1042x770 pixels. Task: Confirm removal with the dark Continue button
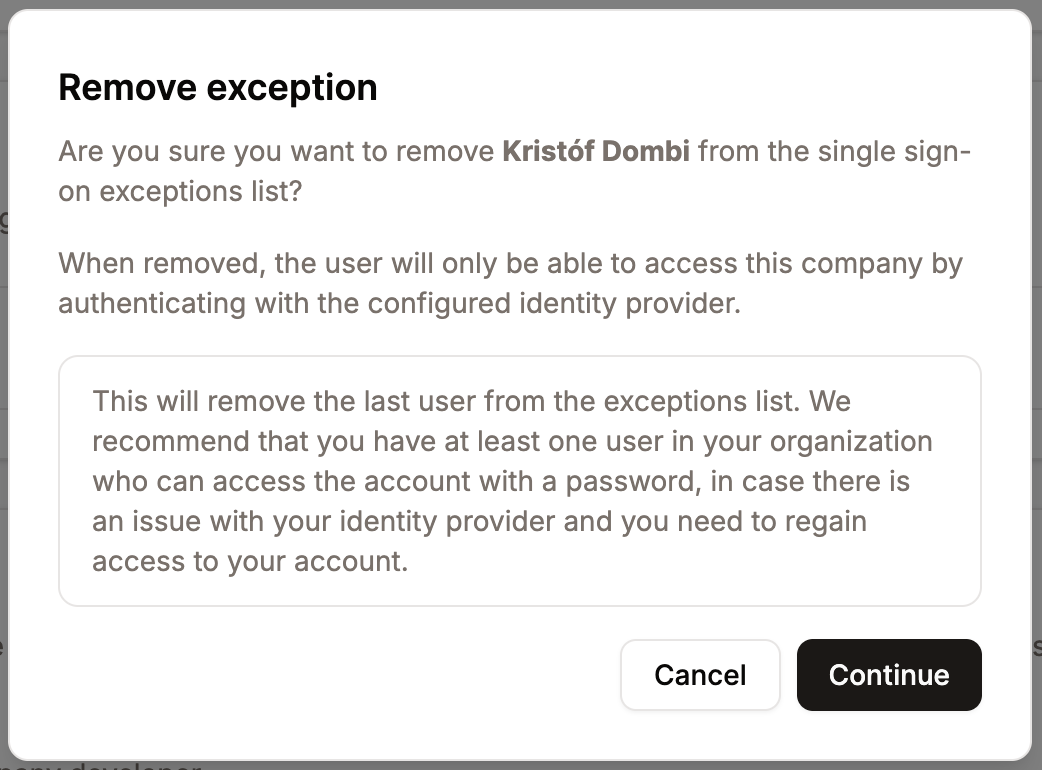[888, 675]
